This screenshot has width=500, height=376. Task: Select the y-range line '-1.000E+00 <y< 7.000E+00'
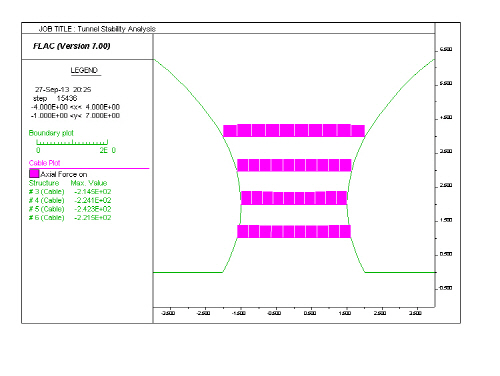point(75,116)
